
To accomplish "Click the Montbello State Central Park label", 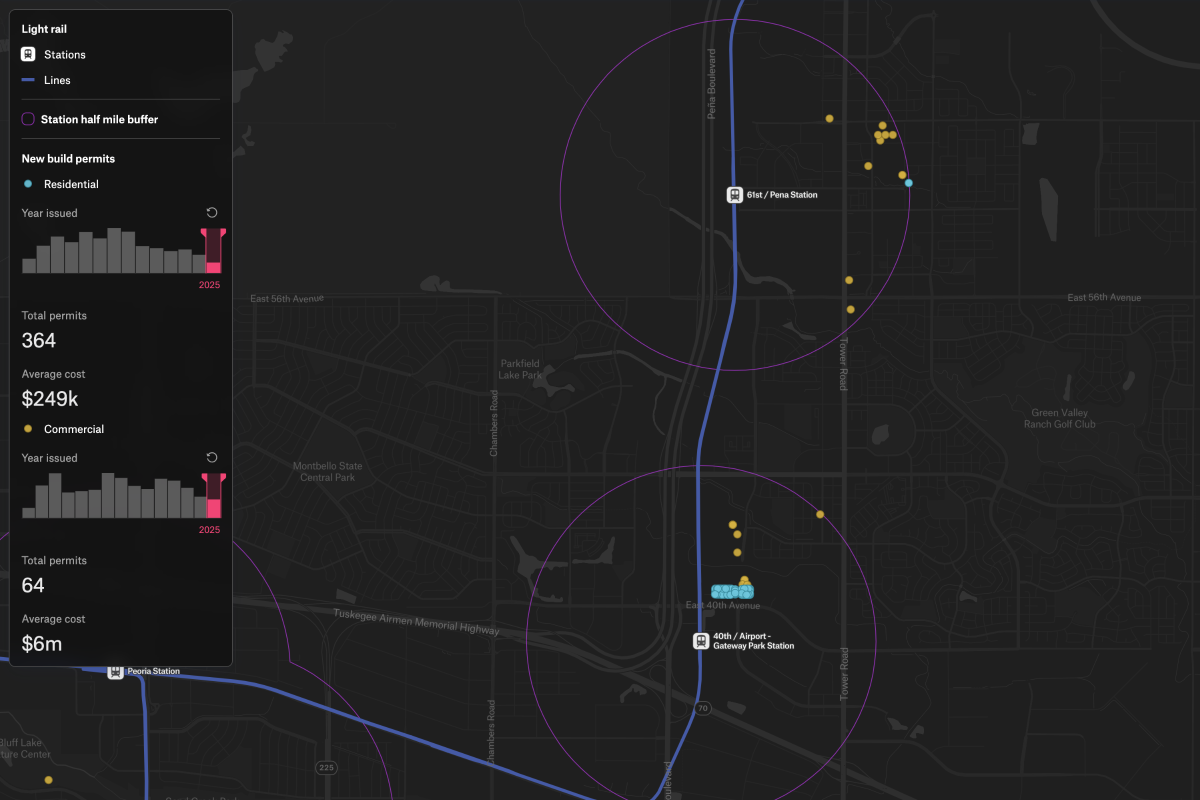I will [x=328, y=472].
